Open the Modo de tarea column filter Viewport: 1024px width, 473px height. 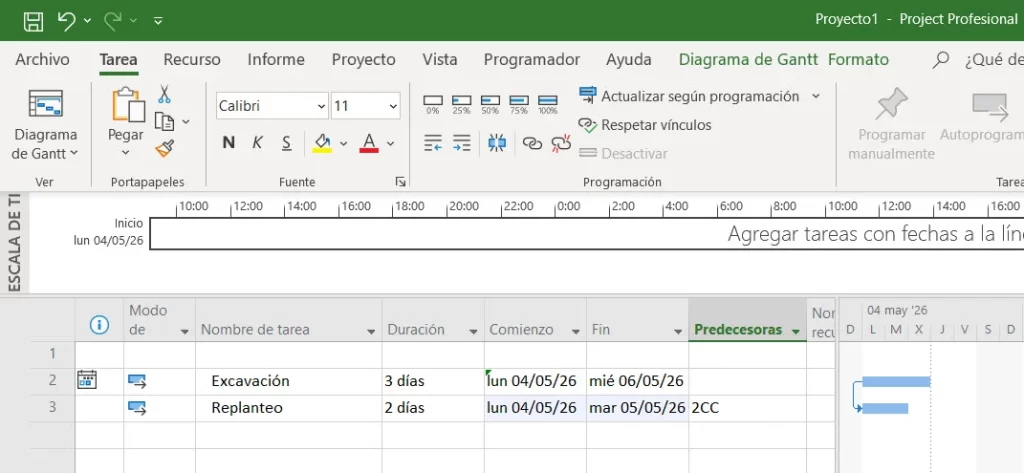[x=185, y=332]
